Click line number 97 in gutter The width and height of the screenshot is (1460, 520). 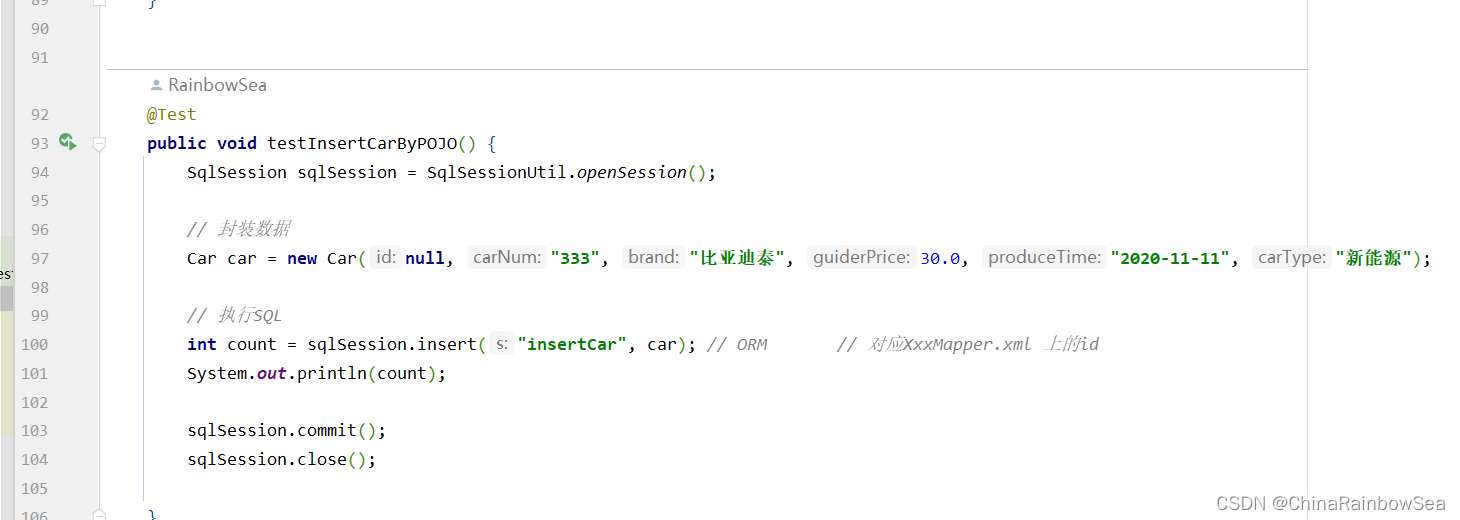pos(39,258)
